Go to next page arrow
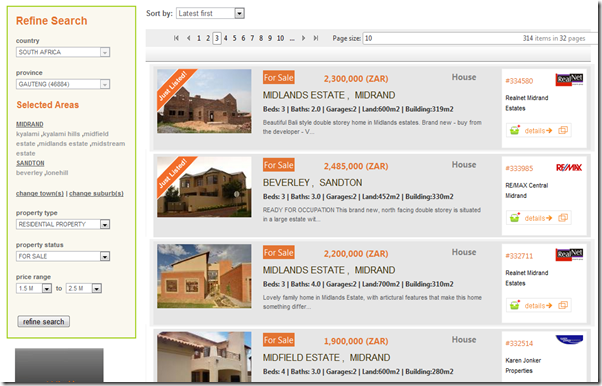This screenshot has width=602, height=386. (303, 38)
